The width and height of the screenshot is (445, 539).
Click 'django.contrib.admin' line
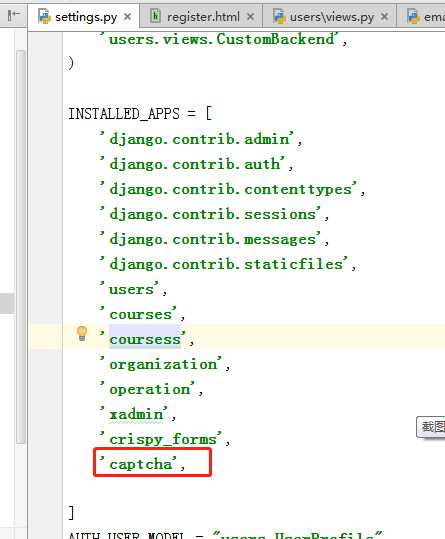pyautogui.click(x=200, y=139)
